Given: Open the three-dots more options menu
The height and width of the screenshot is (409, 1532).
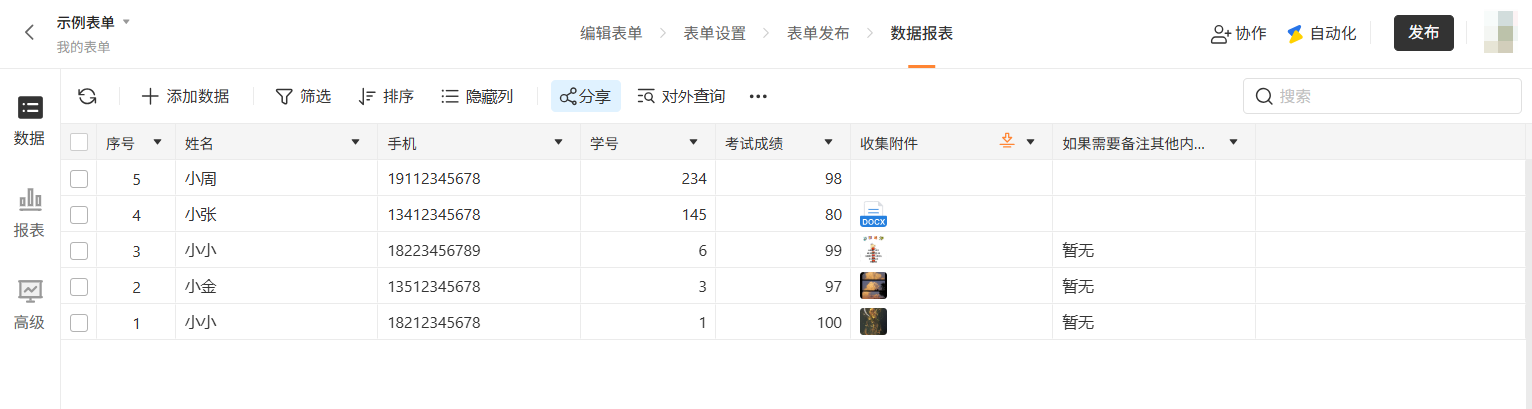Looking at the screenshot, I should pyautogui.click(x=758, y=96).
